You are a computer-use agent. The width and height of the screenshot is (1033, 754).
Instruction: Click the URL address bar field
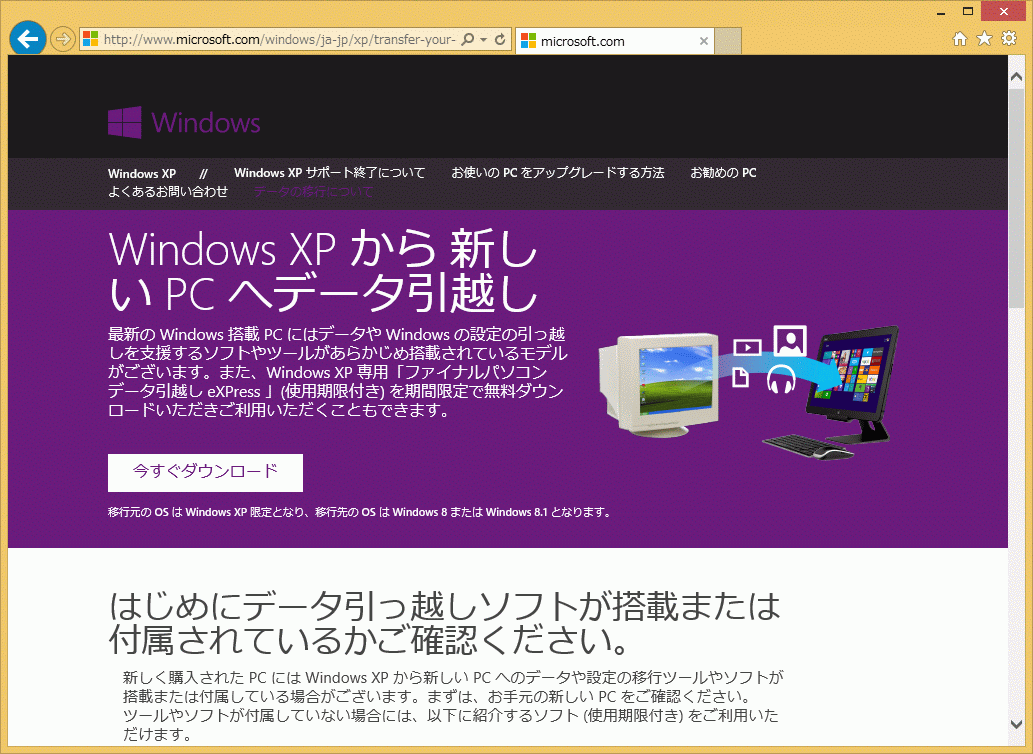click(280, 40)
